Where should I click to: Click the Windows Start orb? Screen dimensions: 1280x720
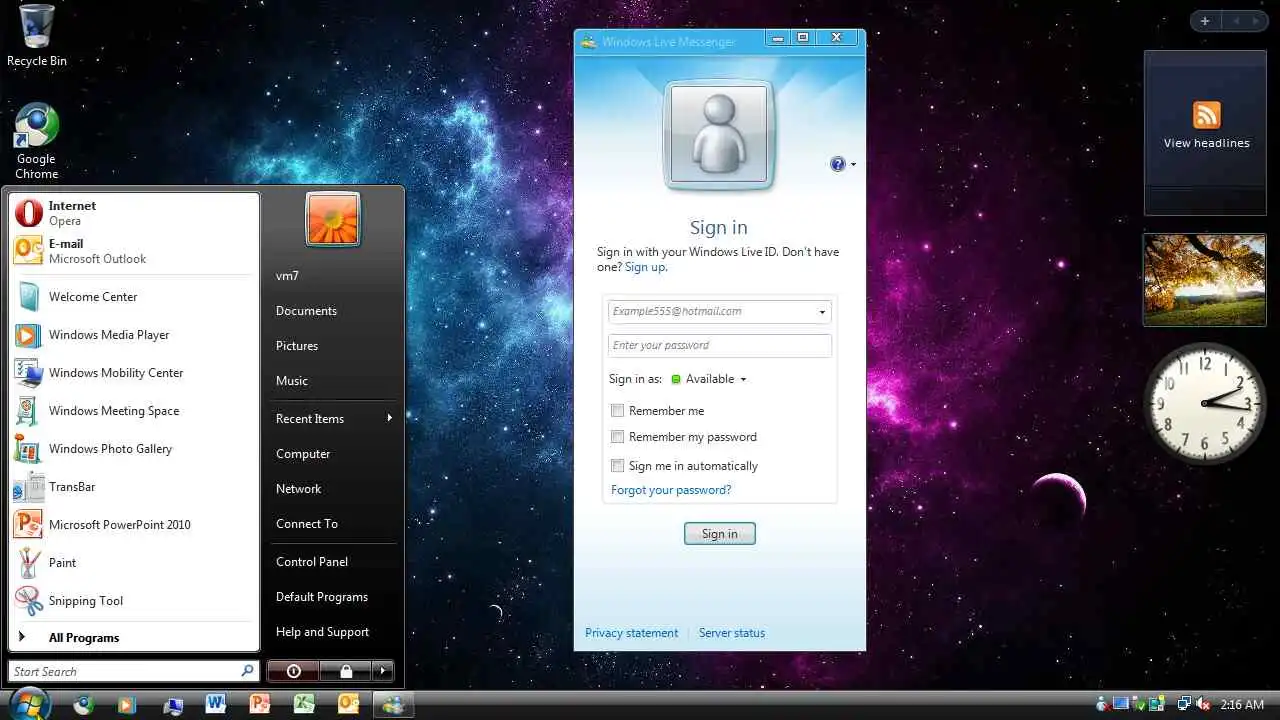pos(30,704)
